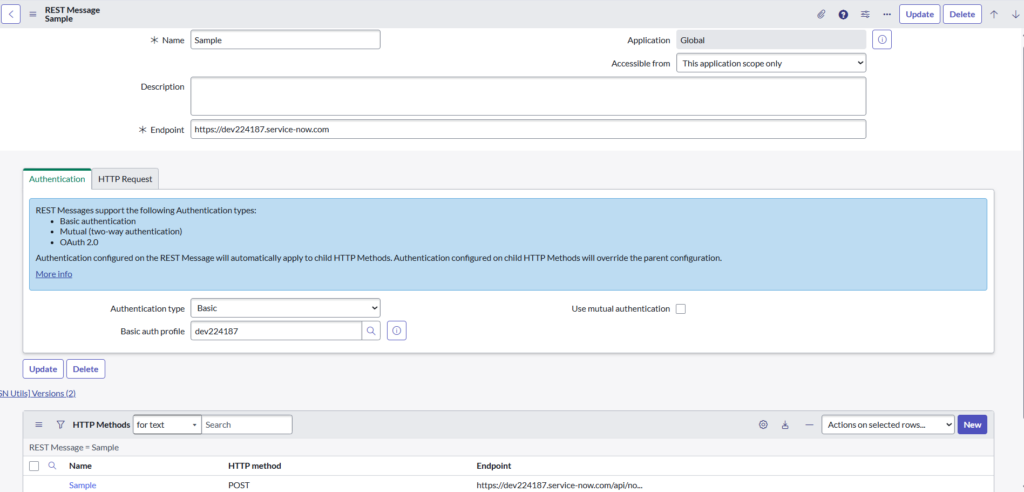Sort by the Name column header

pyautogui.click(x=80, y=466)
